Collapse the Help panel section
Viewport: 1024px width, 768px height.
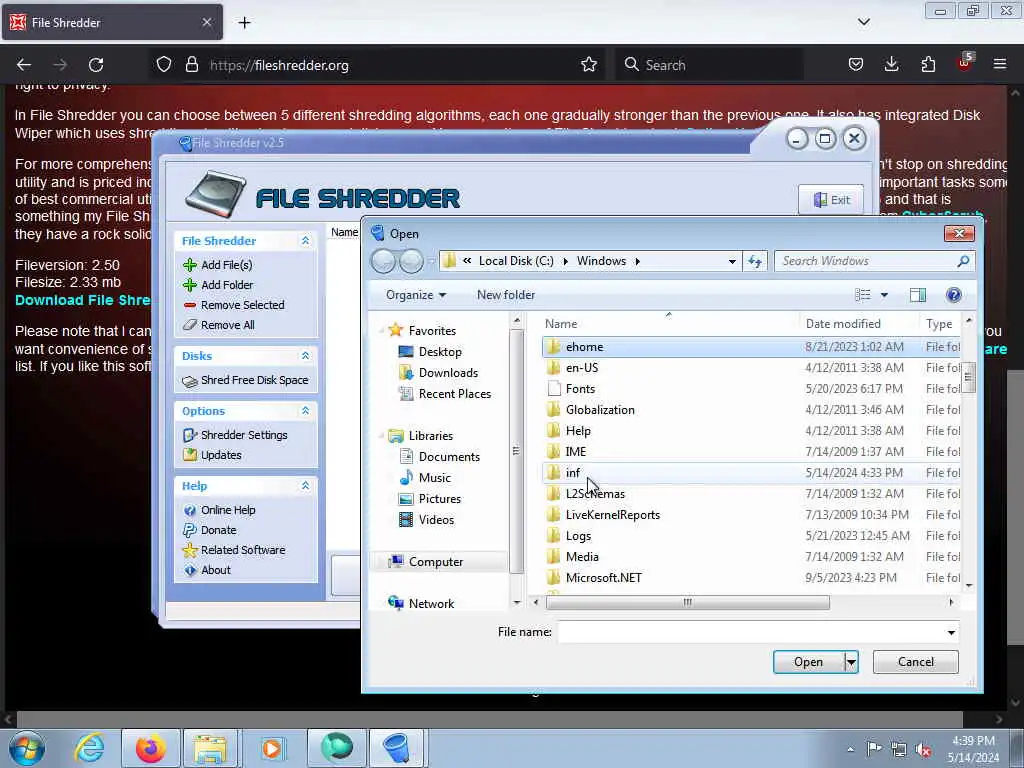pos(305,486)
